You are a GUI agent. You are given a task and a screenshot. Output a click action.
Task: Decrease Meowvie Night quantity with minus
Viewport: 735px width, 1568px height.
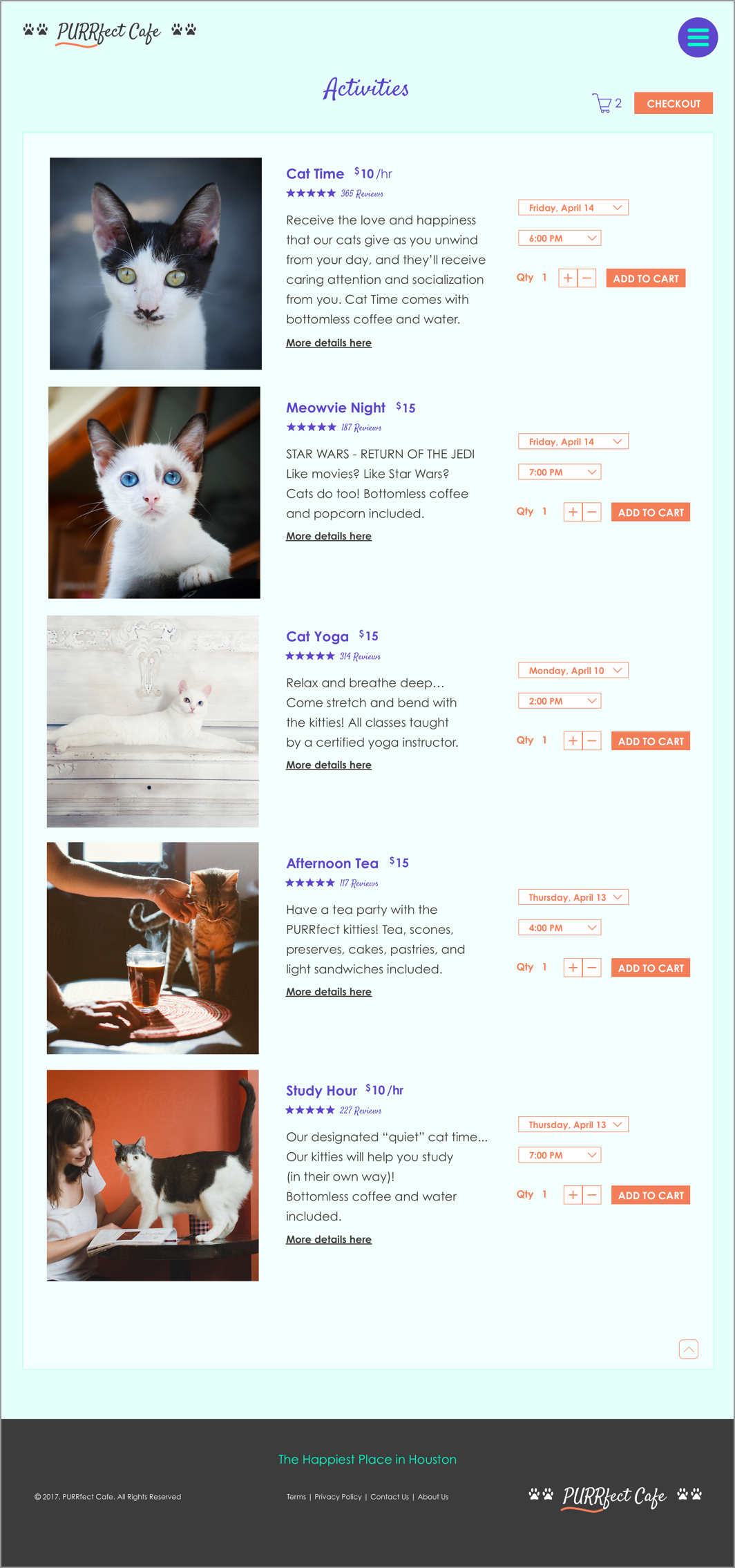[592, 513]
